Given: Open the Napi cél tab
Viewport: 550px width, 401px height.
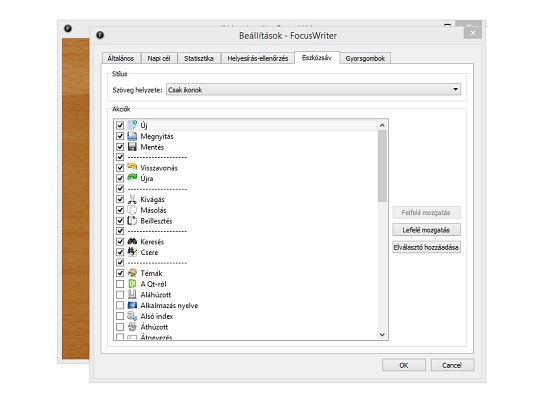Looking at the screenshot, I should coord(159,58).
